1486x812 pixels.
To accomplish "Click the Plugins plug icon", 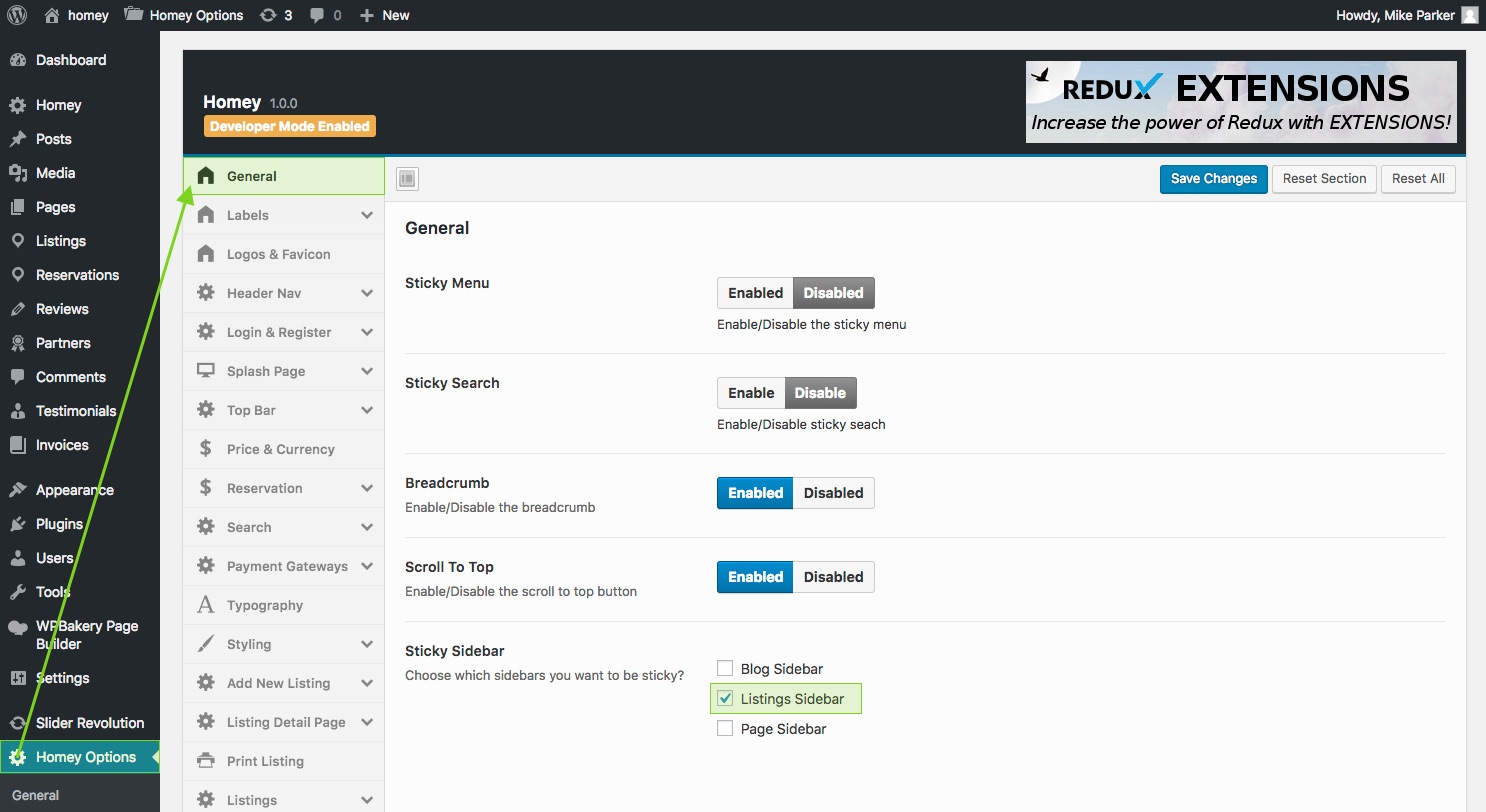I will (x=17, y=524).
